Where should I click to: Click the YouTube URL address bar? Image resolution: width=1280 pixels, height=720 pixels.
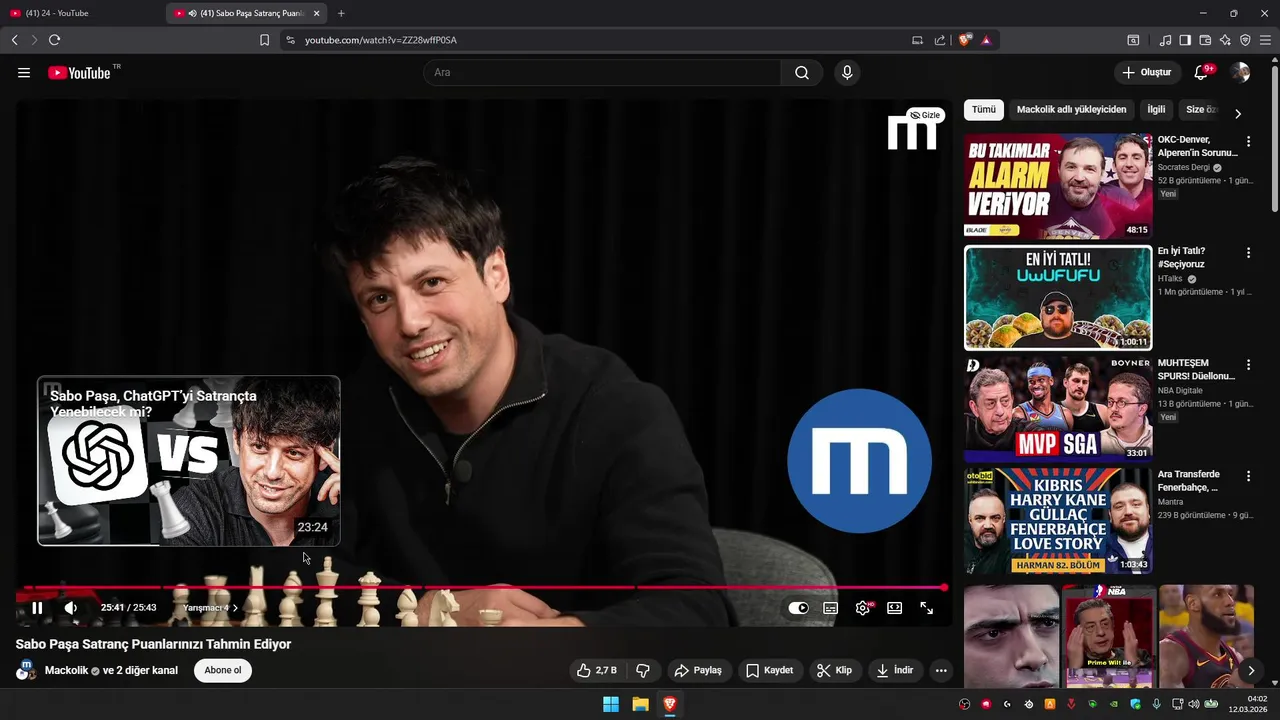pos(590,40)
